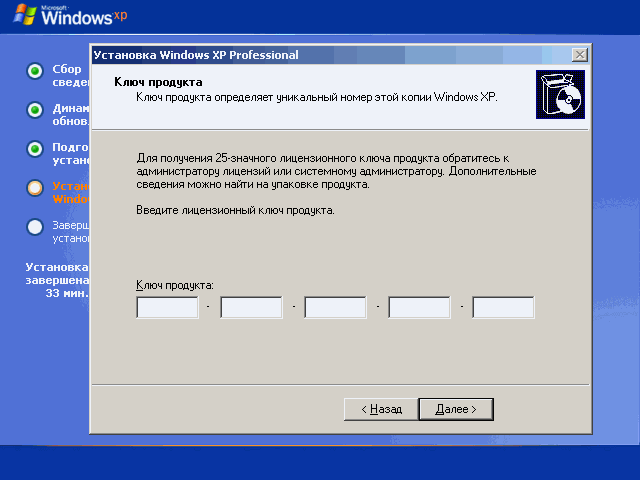Click the green 'Подготовка' step indicator
This screenshot has width=640, height=480.
coord(35,149)
